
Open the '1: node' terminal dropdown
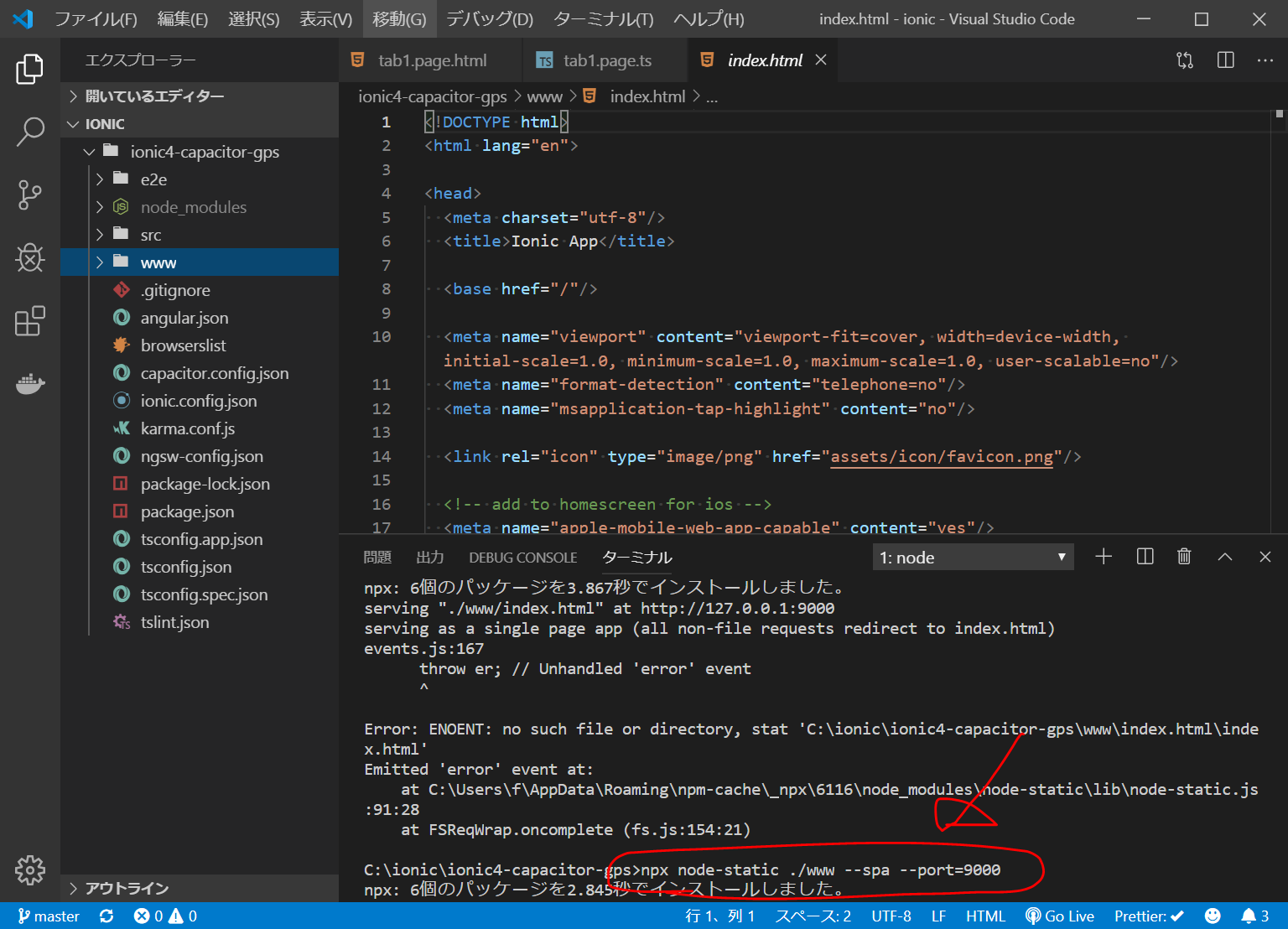point(973,558)
